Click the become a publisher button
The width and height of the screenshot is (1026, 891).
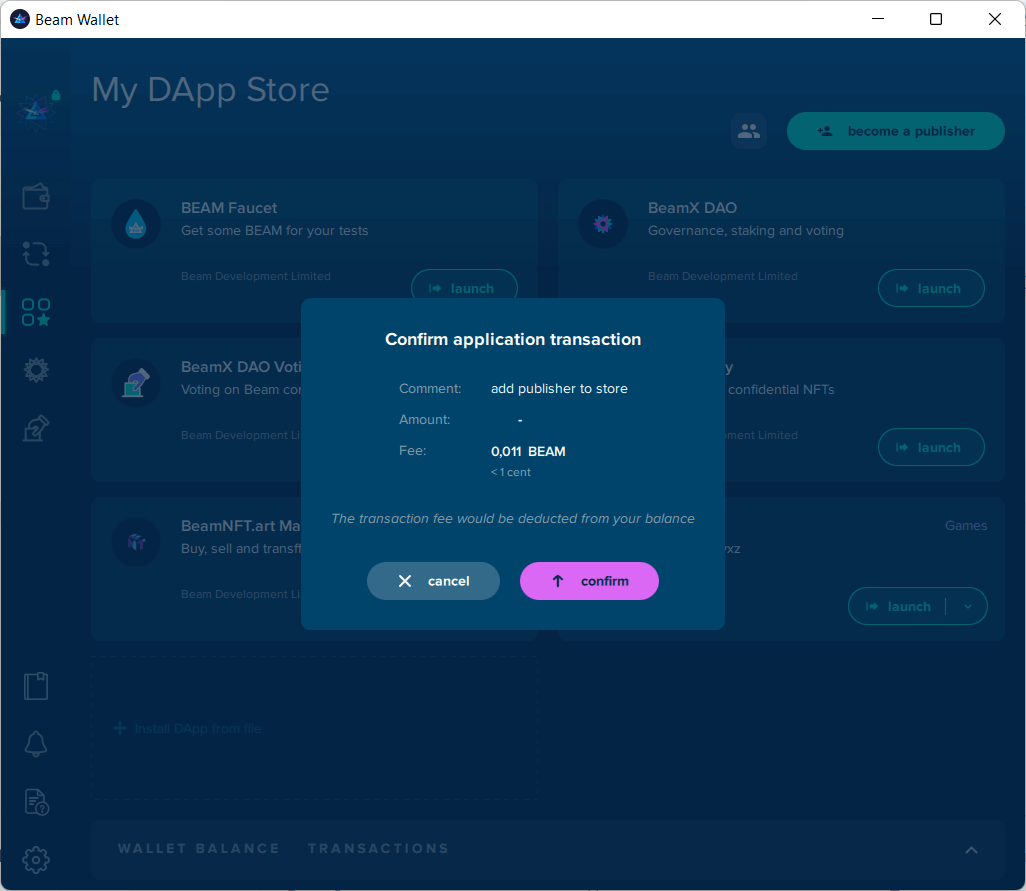[x=895, y=131]
